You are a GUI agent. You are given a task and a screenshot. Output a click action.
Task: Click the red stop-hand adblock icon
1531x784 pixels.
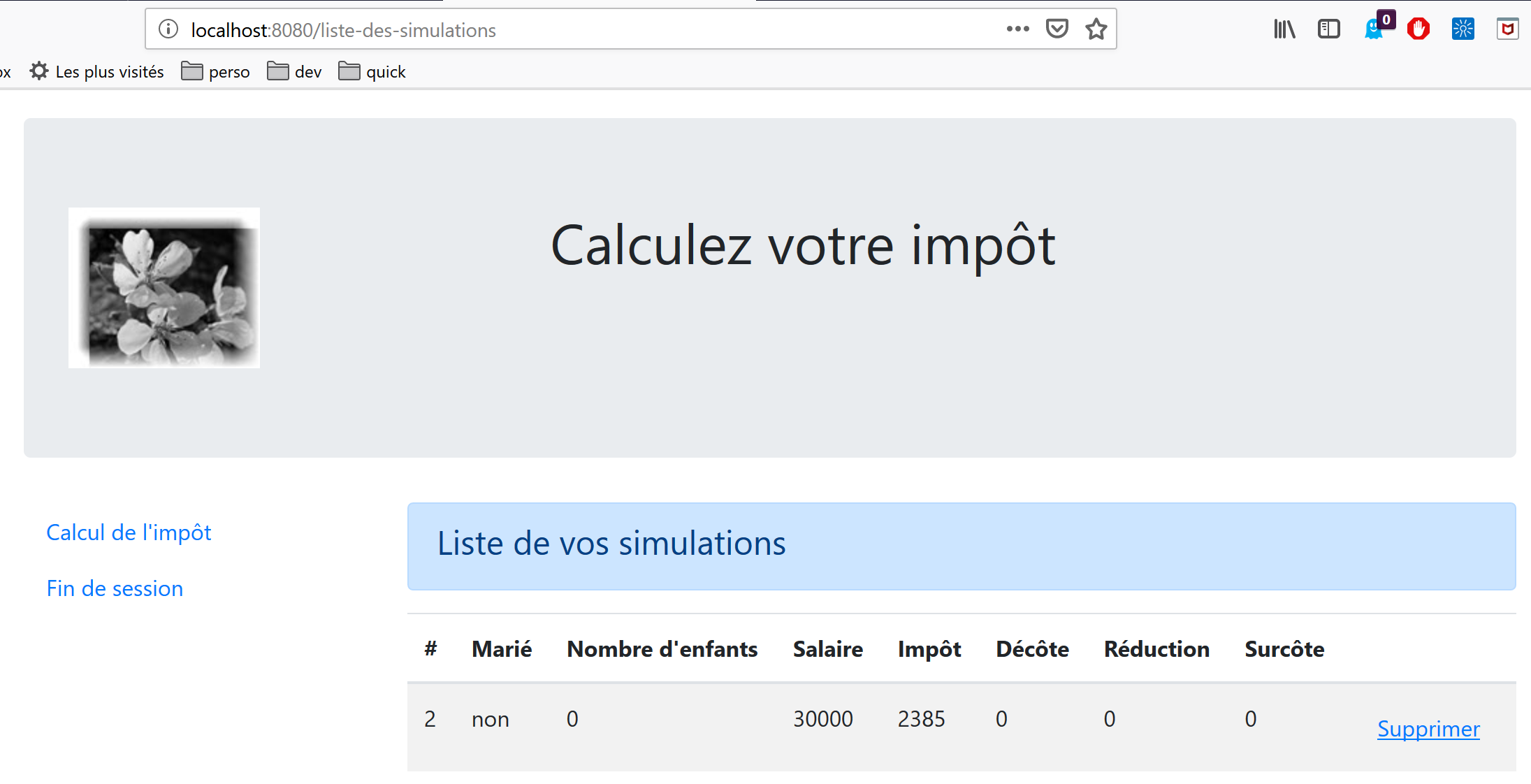[1418, 29]
